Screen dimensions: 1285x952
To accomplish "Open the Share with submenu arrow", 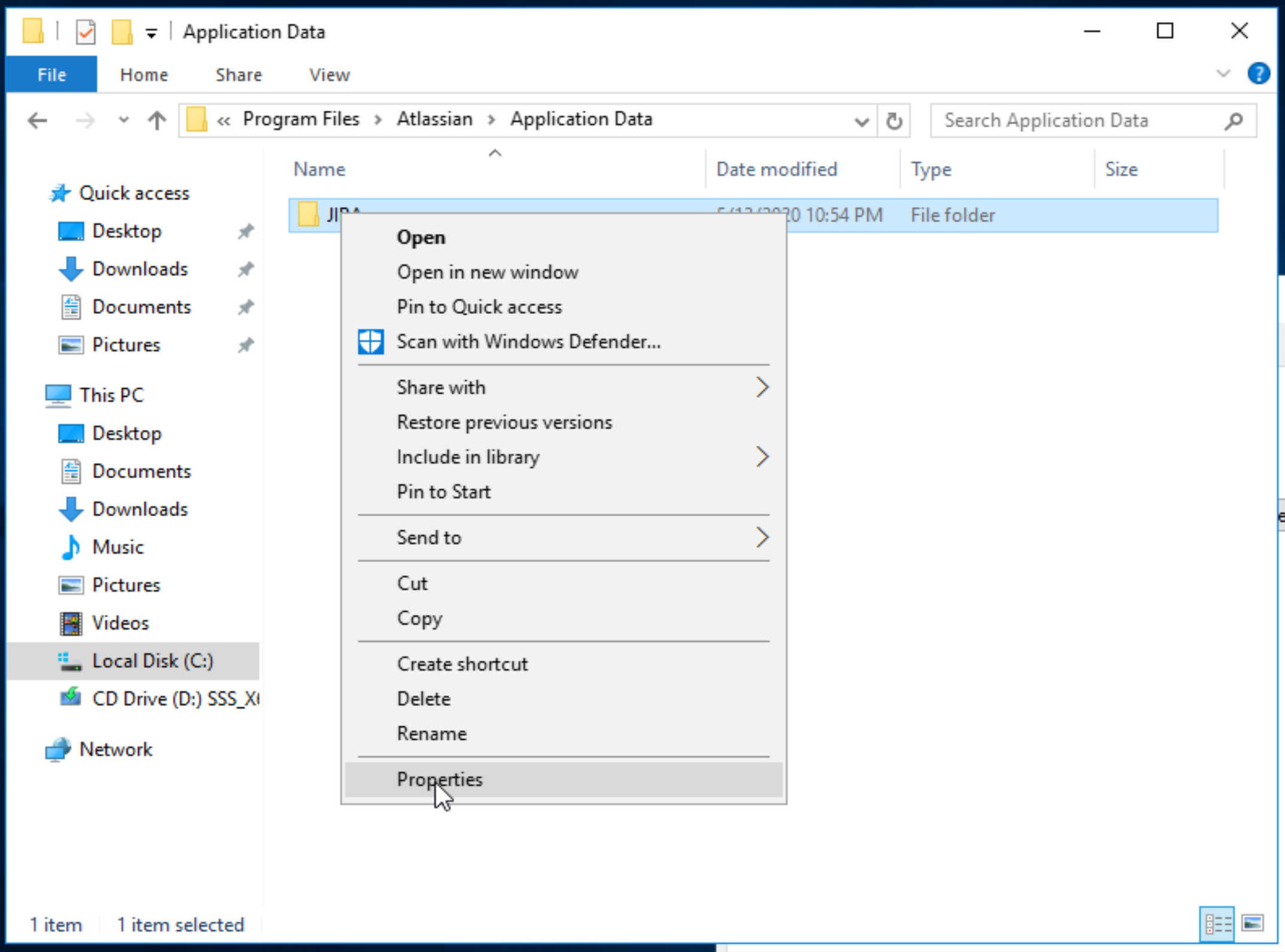I will pyautogui.click(x=762, y=386).
